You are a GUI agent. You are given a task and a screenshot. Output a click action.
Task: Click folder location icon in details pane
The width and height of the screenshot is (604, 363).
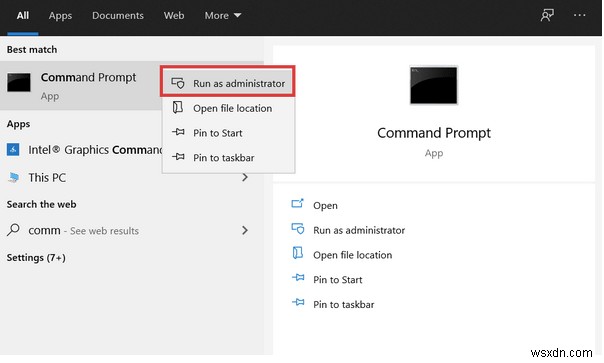[297, 253]
